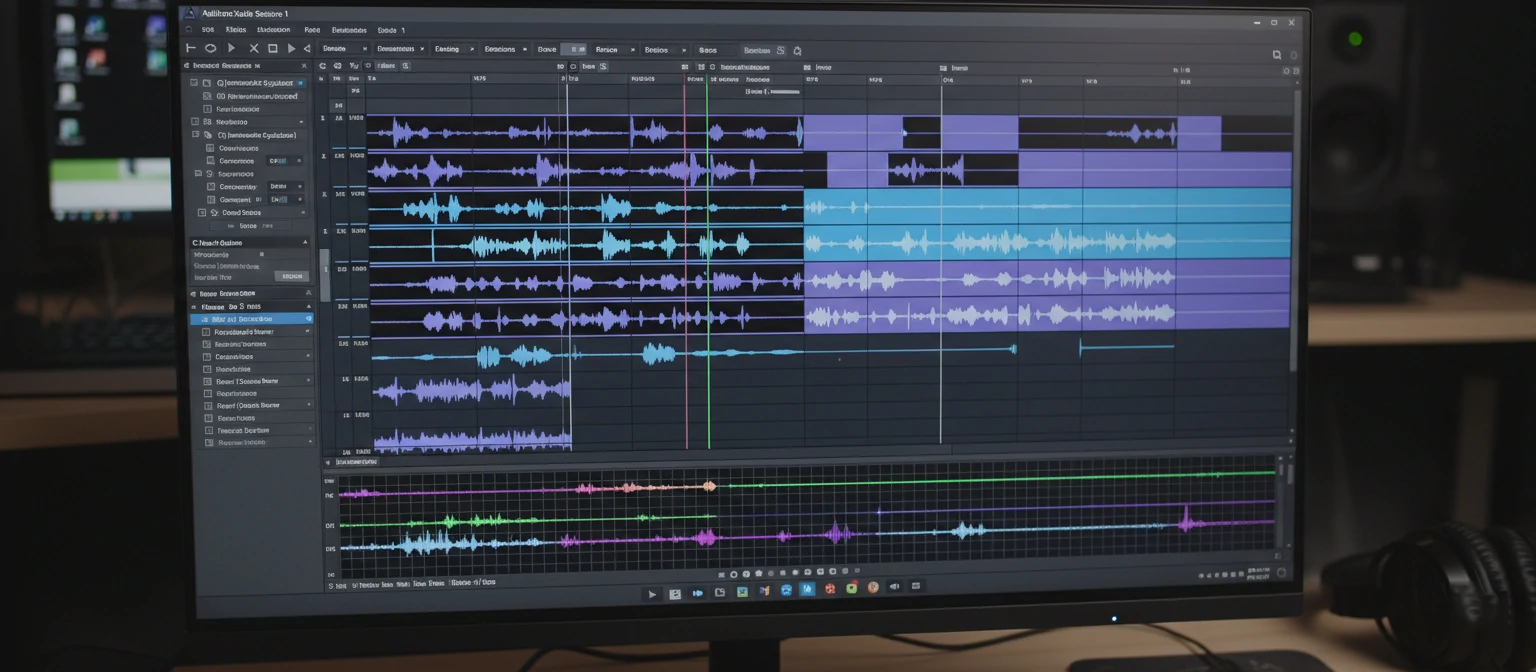This screenshot has height=672, width=1536.
Task: Select the Play tool in the transport toolbar
Action: click(x=231, y=49)
